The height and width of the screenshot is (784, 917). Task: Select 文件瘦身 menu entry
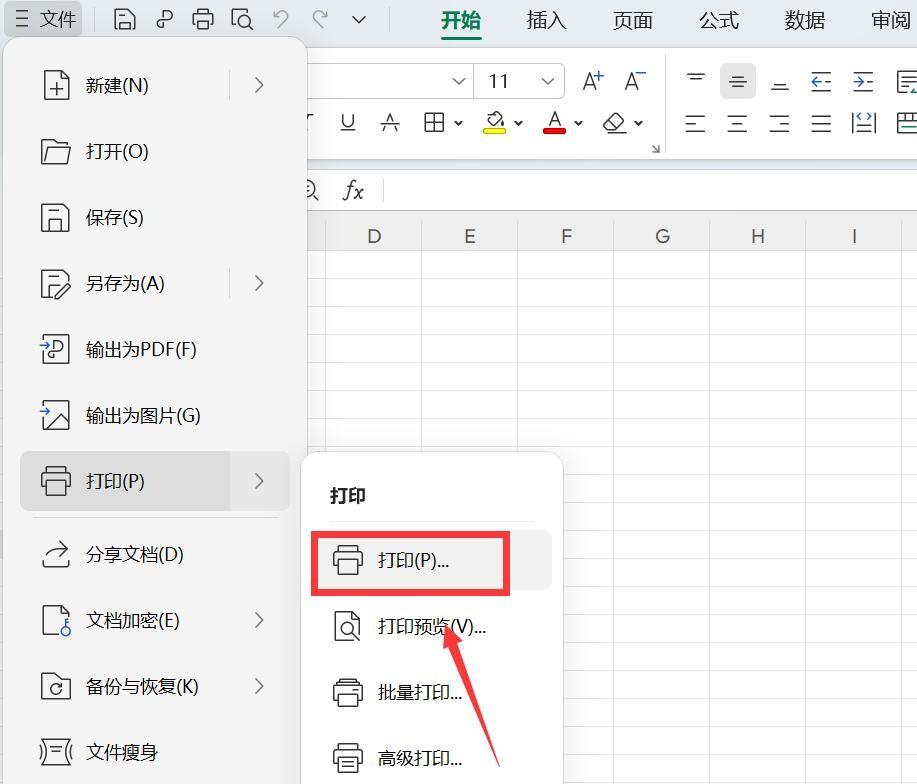coord(155,752)
